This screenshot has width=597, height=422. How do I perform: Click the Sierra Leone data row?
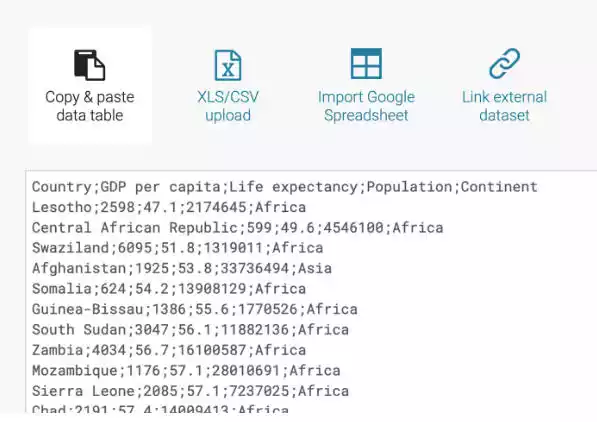pos(190,391)
